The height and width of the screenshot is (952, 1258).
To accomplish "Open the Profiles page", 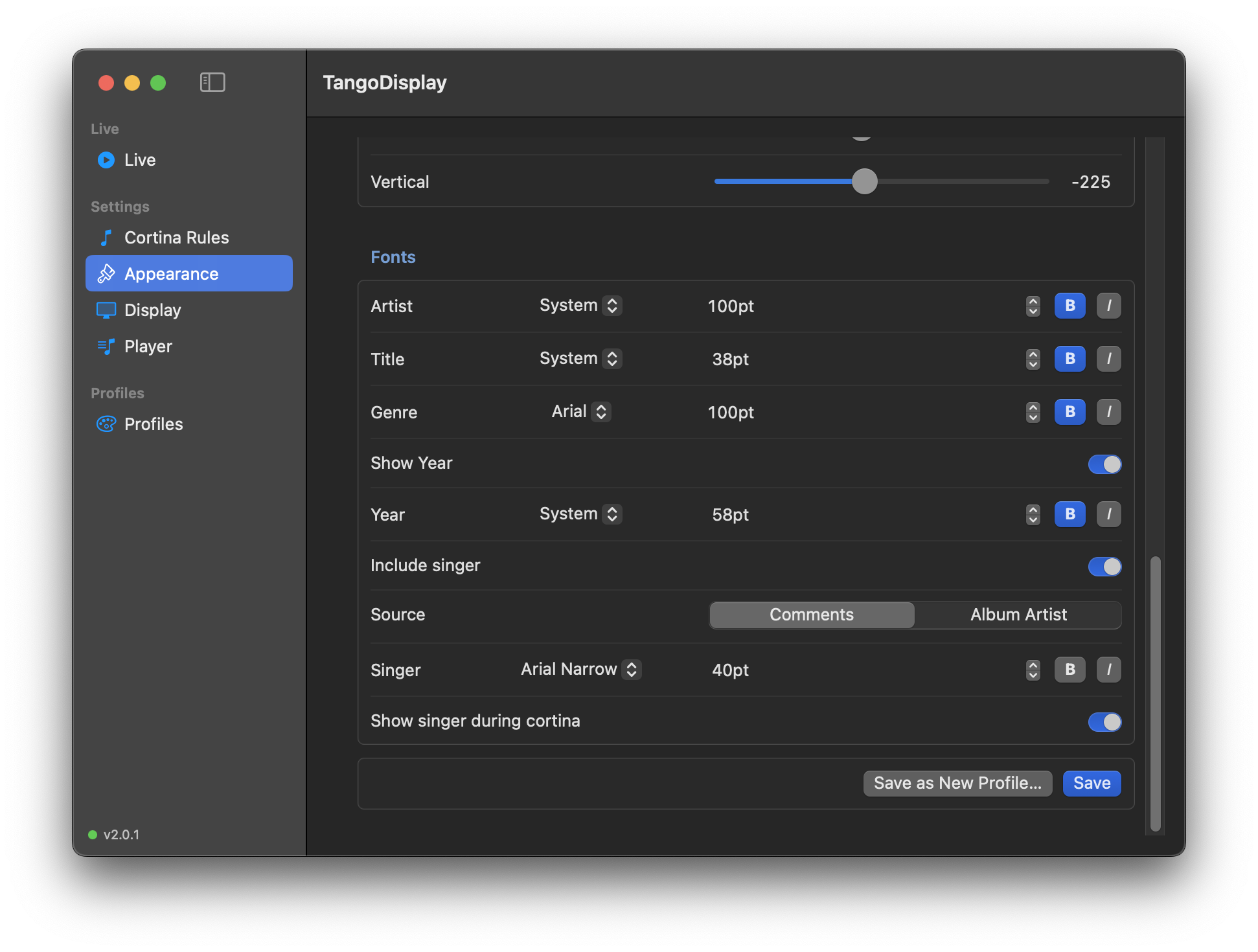I will click(189, 424).
